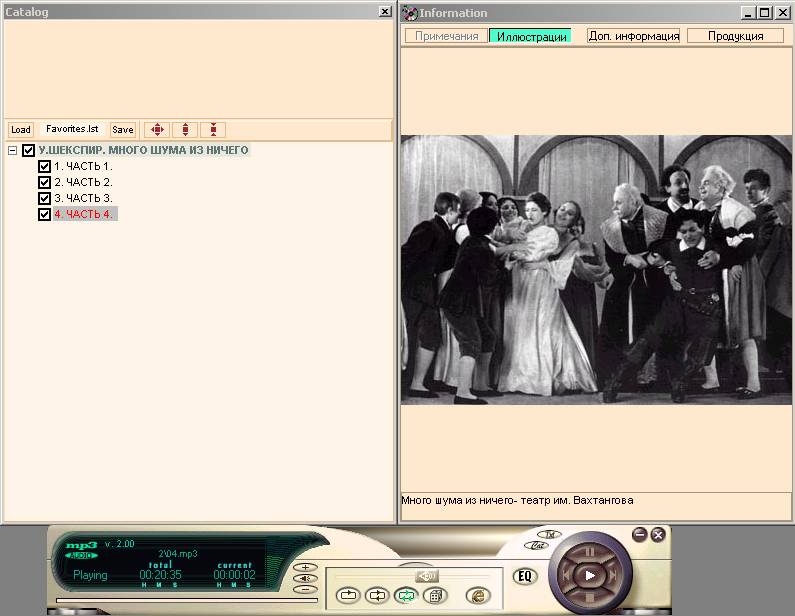This screenshot has width=795, height=616.
Task: Open the Internet Explorer browser button
Action: (478, 595)
